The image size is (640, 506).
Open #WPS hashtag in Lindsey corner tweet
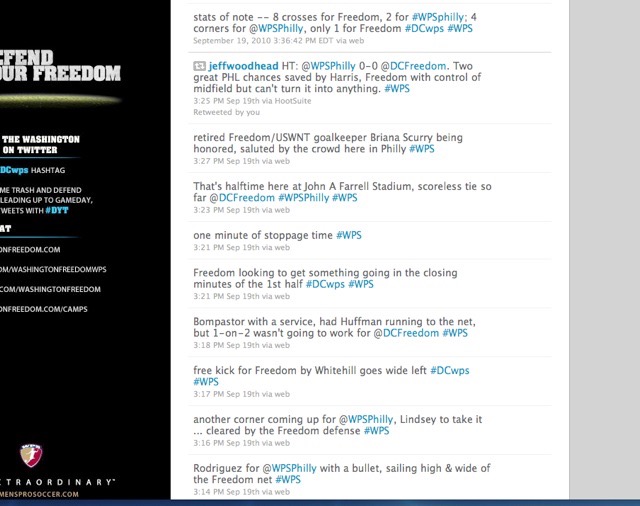click(376, 431)
